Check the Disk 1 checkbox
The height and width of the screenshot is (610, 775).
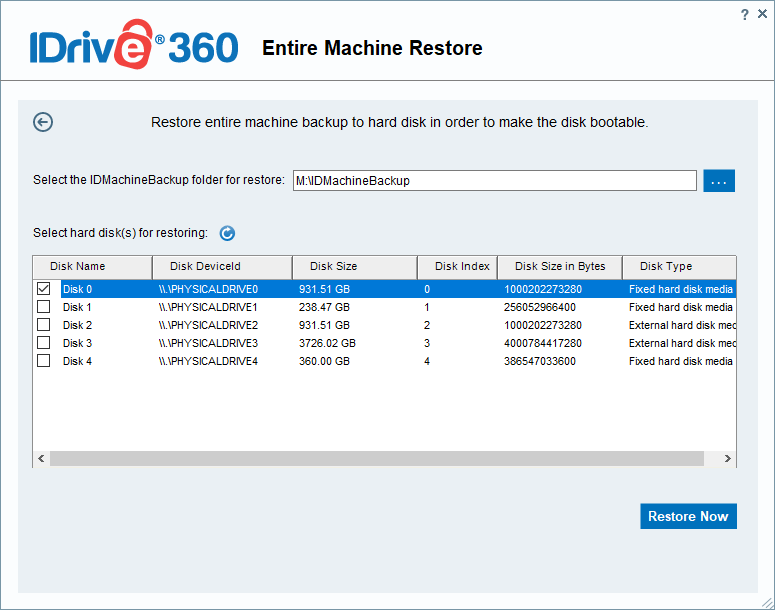(43, 307)
